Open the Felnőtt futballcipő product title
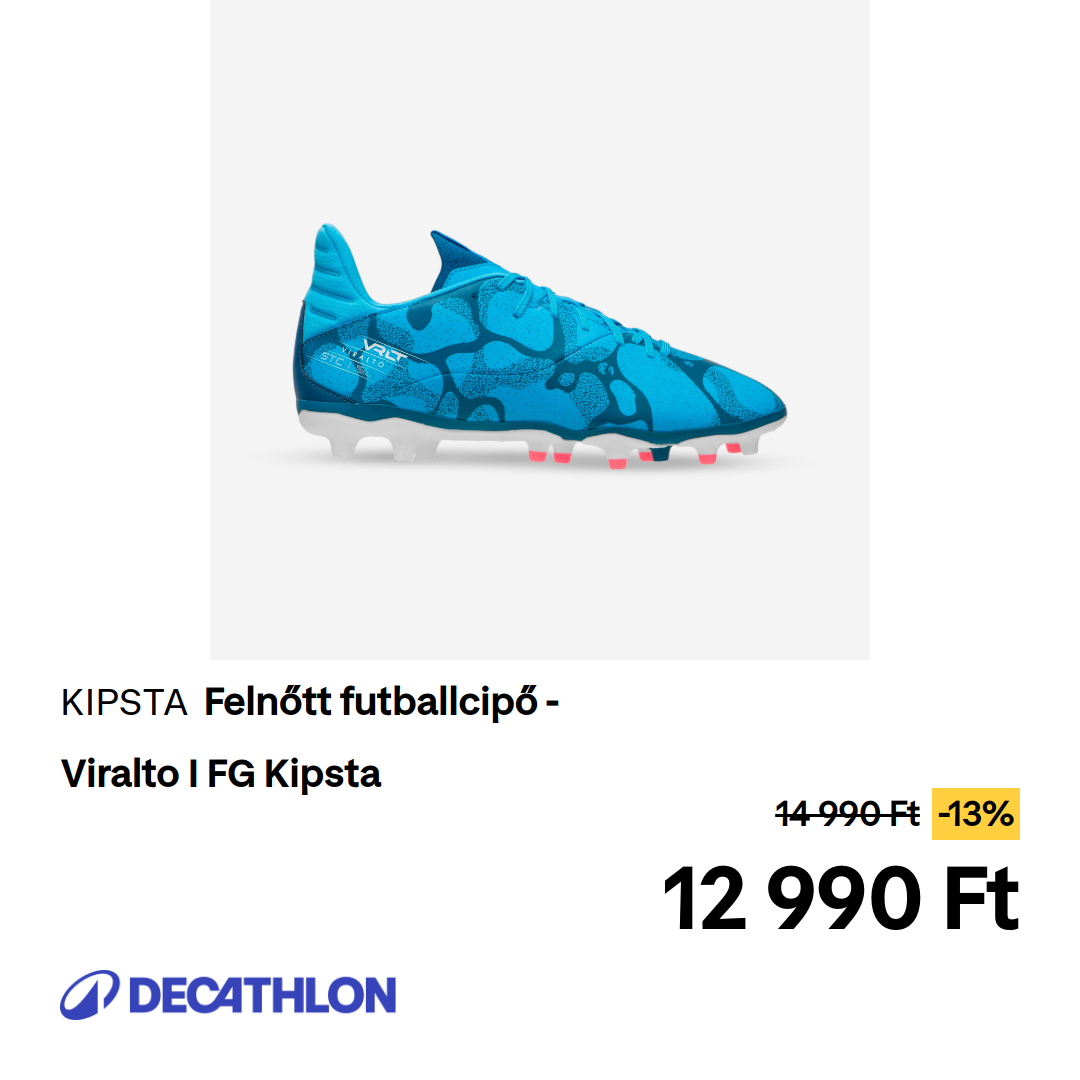The image size is (1080, 1080). click(382, 703)
